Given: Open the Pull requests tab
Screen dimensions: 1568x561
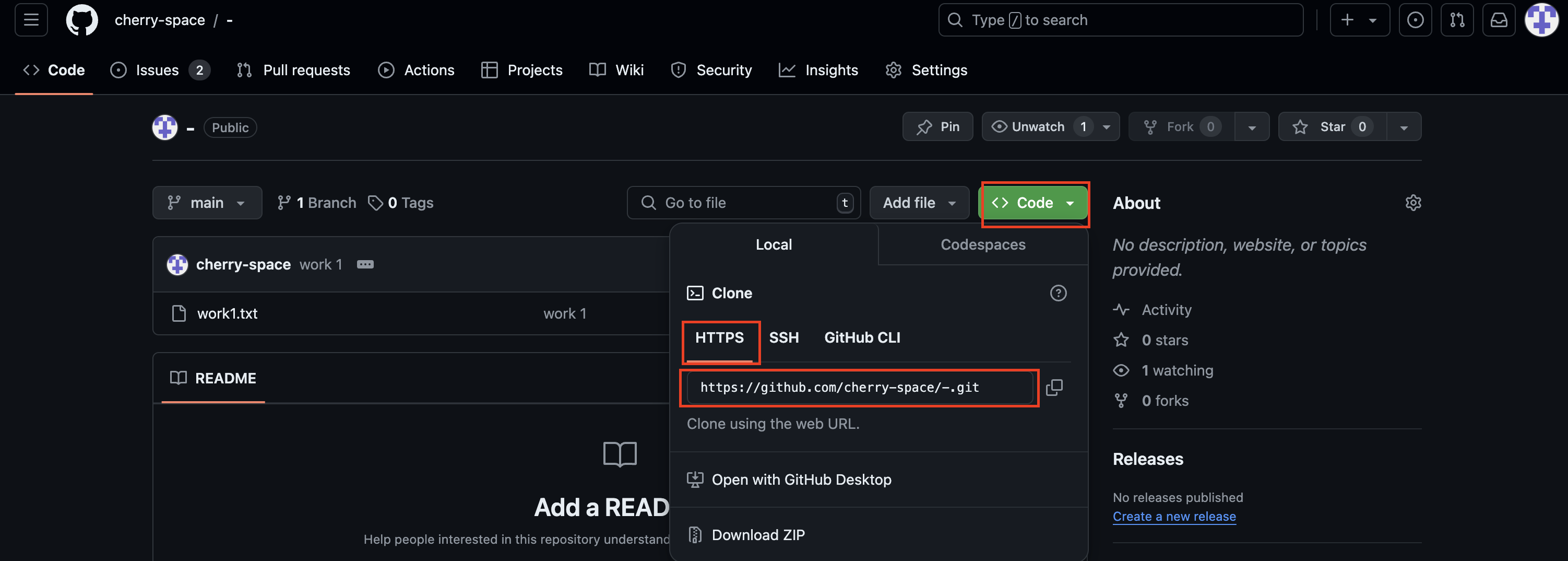Looking at the screenshot, I should [293, 70].
